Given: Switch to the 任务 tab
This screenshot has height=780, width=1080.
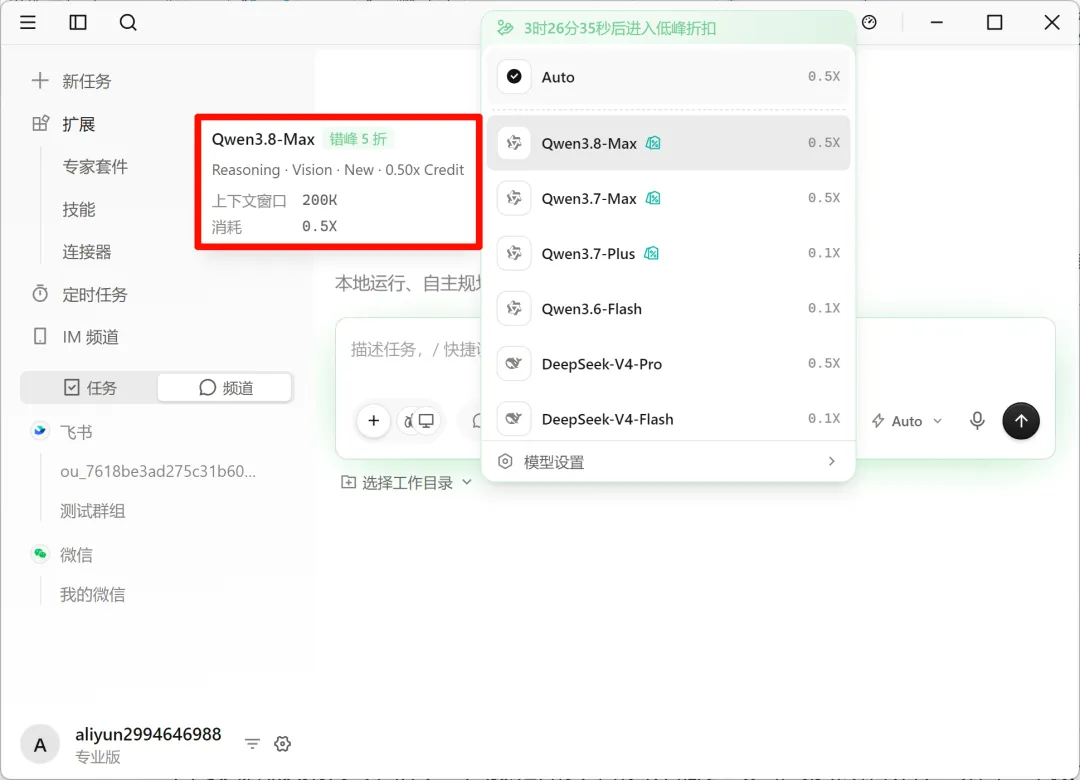Looking at the screenshot, I should tap(90, 388).
